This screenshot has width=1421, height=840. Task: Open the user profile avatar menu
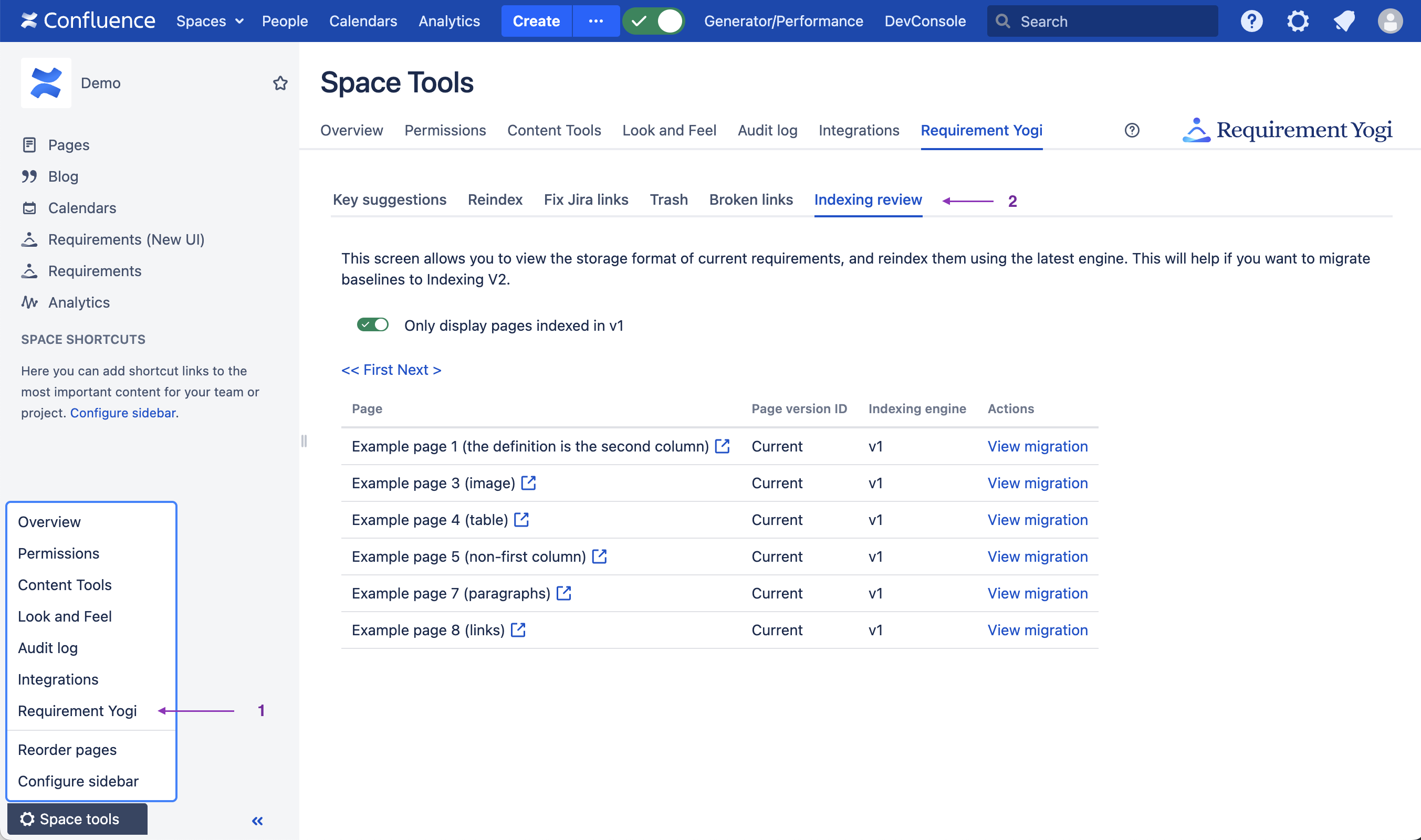coord(1390,21)
